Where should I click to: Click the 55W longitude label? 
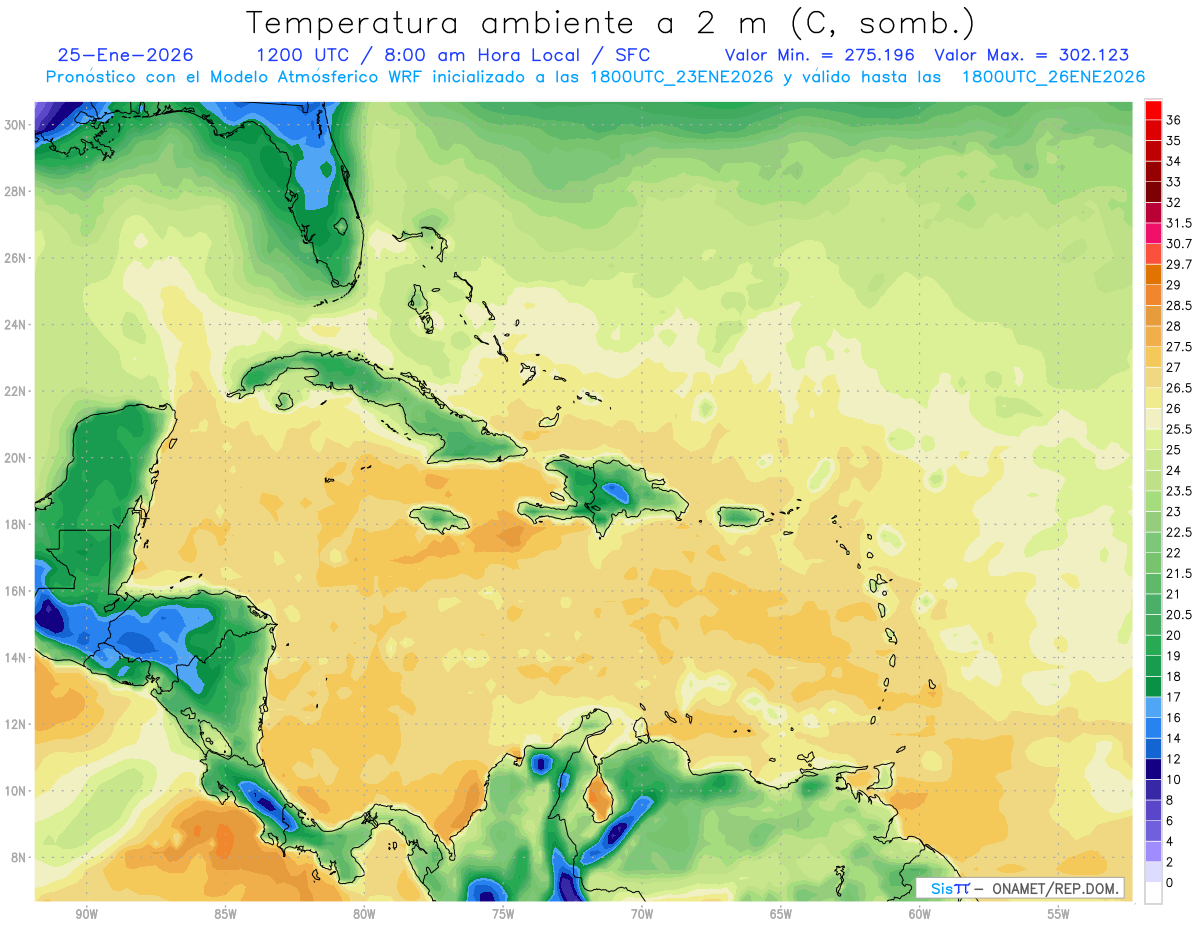[x=1059, y=914]
